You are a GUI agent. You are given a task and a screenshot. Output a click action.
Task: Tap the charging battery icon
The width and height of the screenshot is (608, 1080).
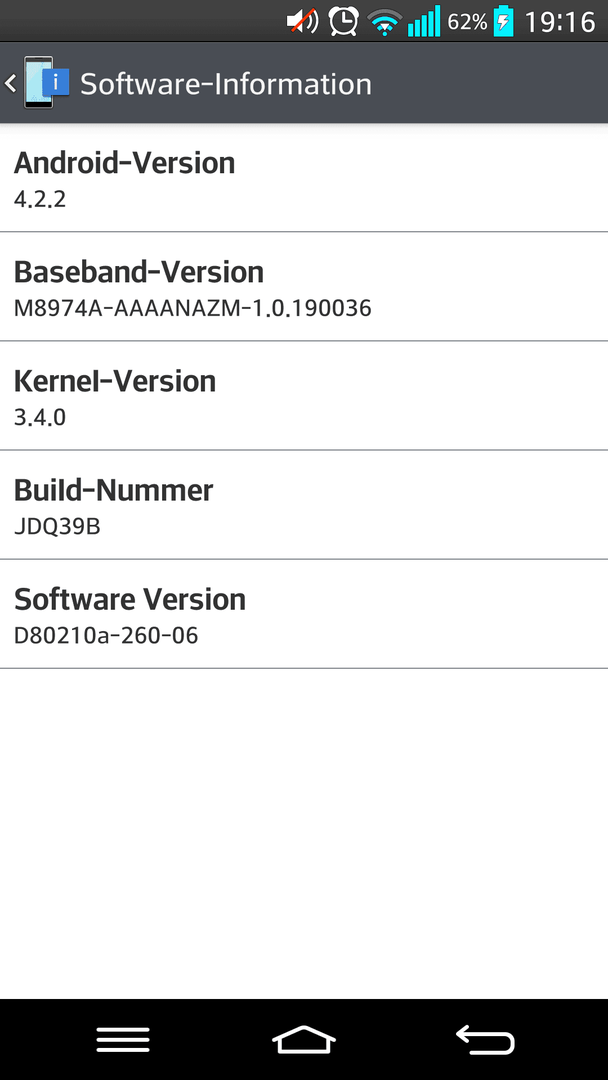tap(504, 21)
